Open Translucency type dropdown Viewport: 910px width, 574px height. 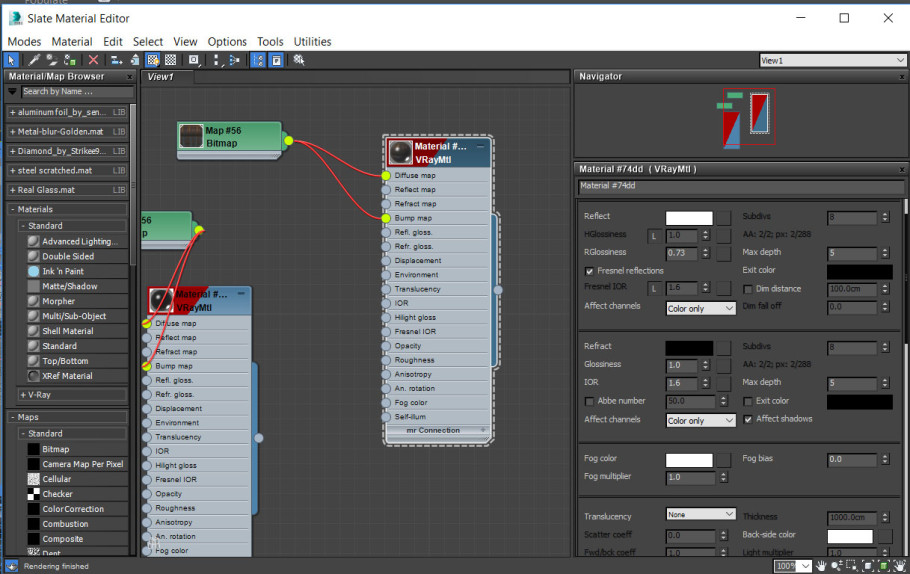[x=700, y=514]
